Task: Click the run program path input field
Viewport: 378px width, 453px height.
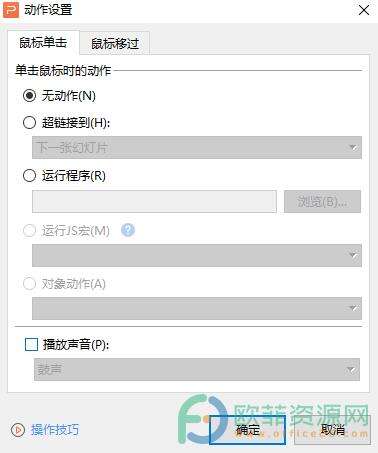Action: point(154,201)
